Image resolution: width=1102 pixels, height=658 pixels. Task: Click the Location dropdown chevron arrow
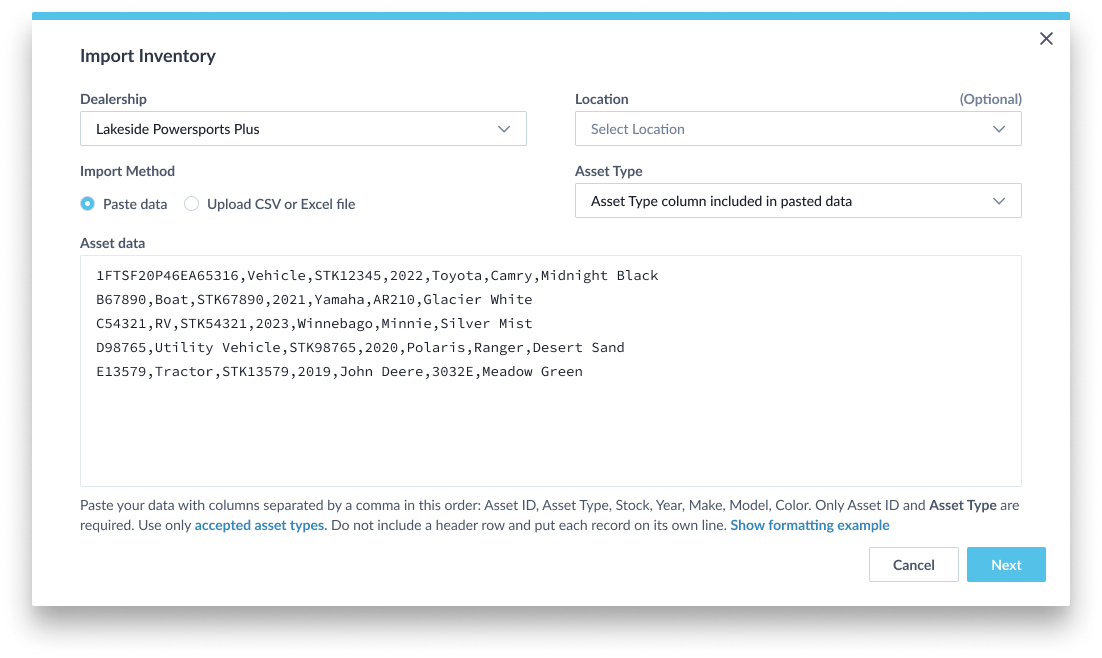[x=999, y=129]
